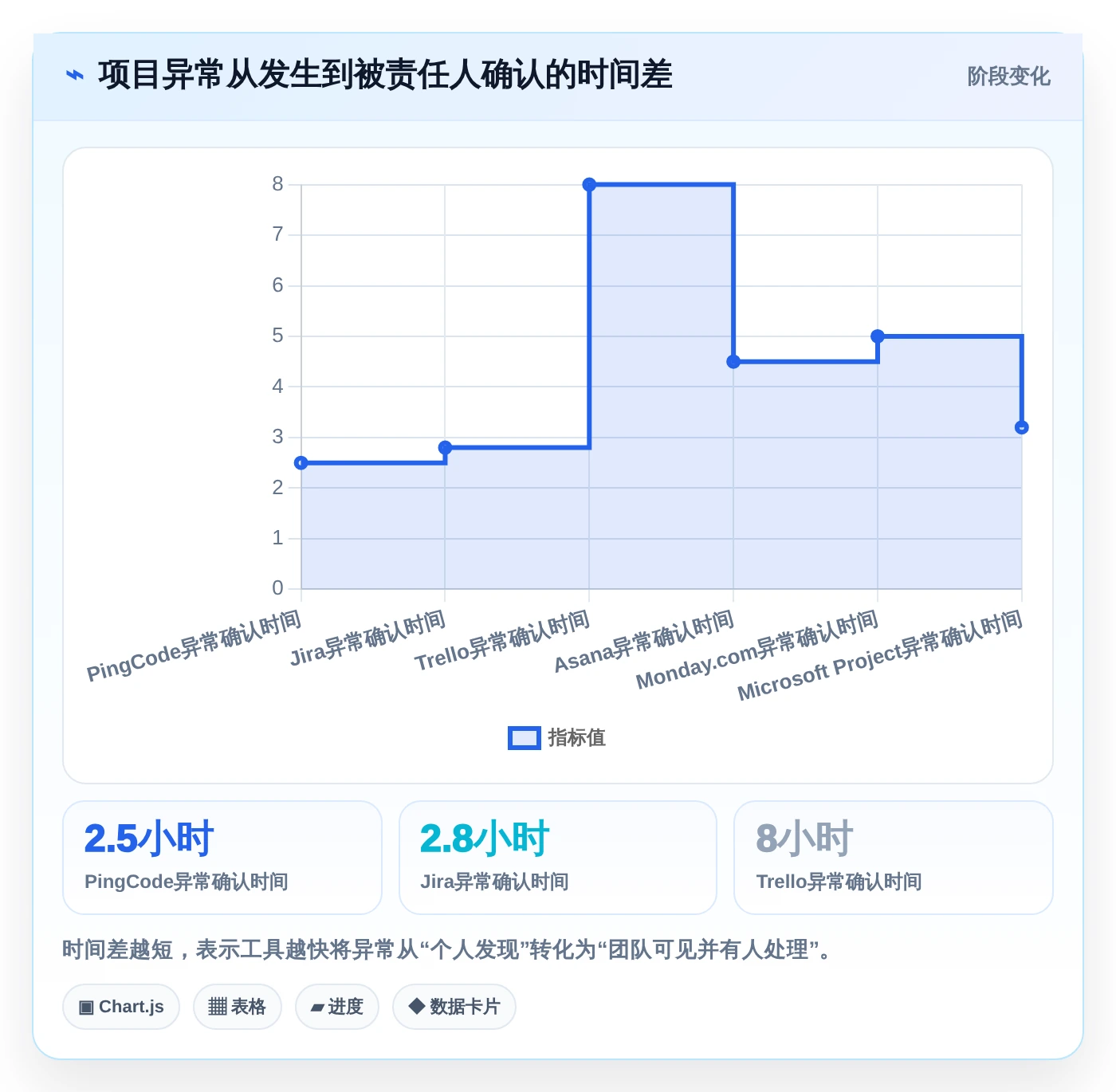Image resolution: width=1116 pixels, height=1092 pixels.
Task: Click the square icon in Chart.js chip
Action: click(x=86, y=1008)
